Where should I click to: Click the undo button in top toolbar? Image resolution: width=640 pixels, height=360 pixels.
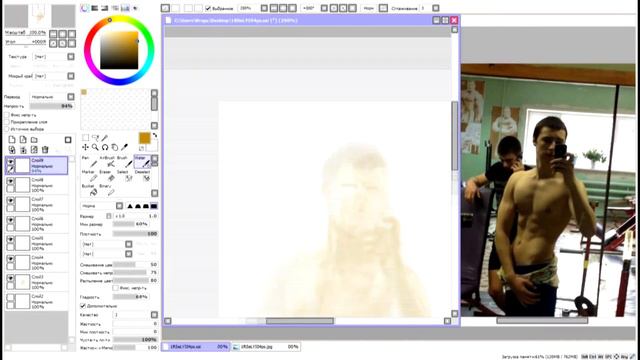[x=165, y=8]
